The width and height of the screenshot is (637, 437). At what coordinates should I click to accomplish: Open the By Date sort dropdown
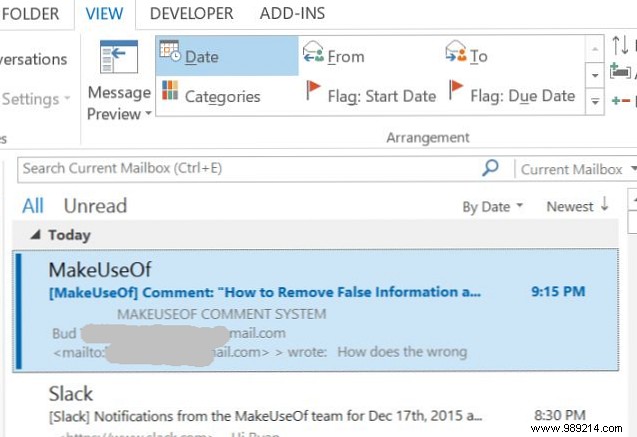(492, 207)
